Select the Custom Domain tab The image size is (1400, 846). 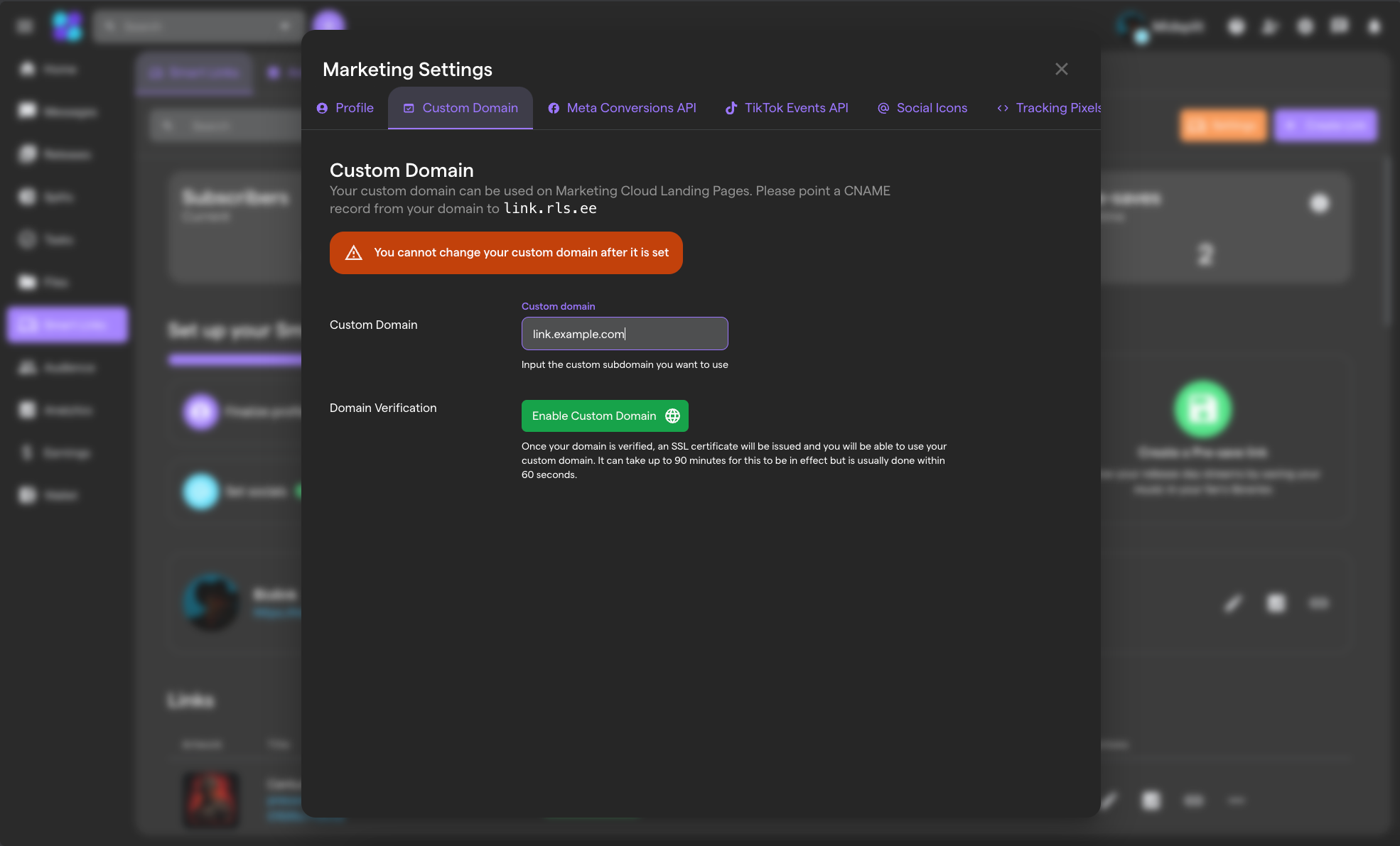pyautogui.click(x=460, y=108)
